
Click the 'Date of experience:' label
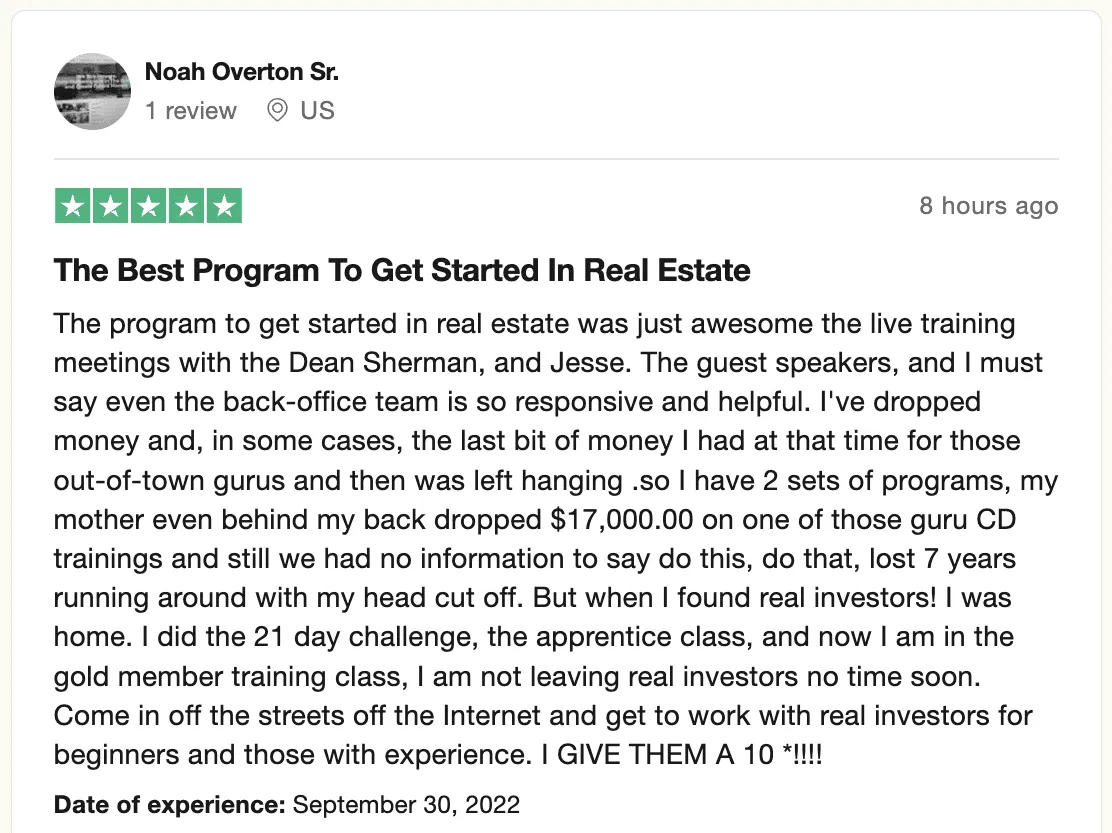pyautogui.click(x=170, y=804)
